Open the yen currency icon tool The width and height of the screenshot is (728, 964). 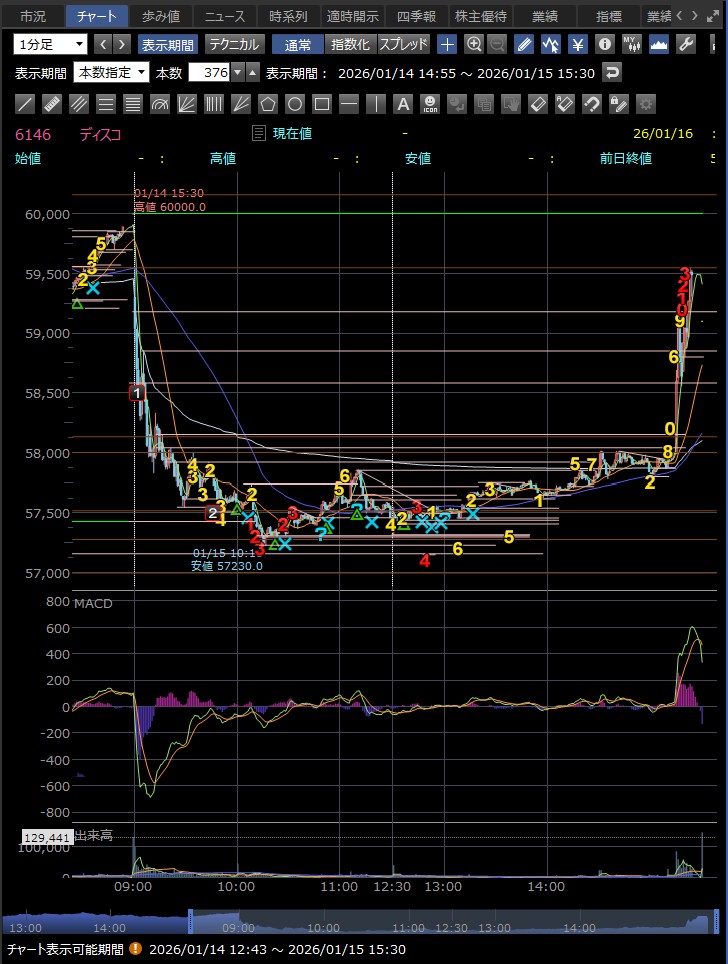578,44
